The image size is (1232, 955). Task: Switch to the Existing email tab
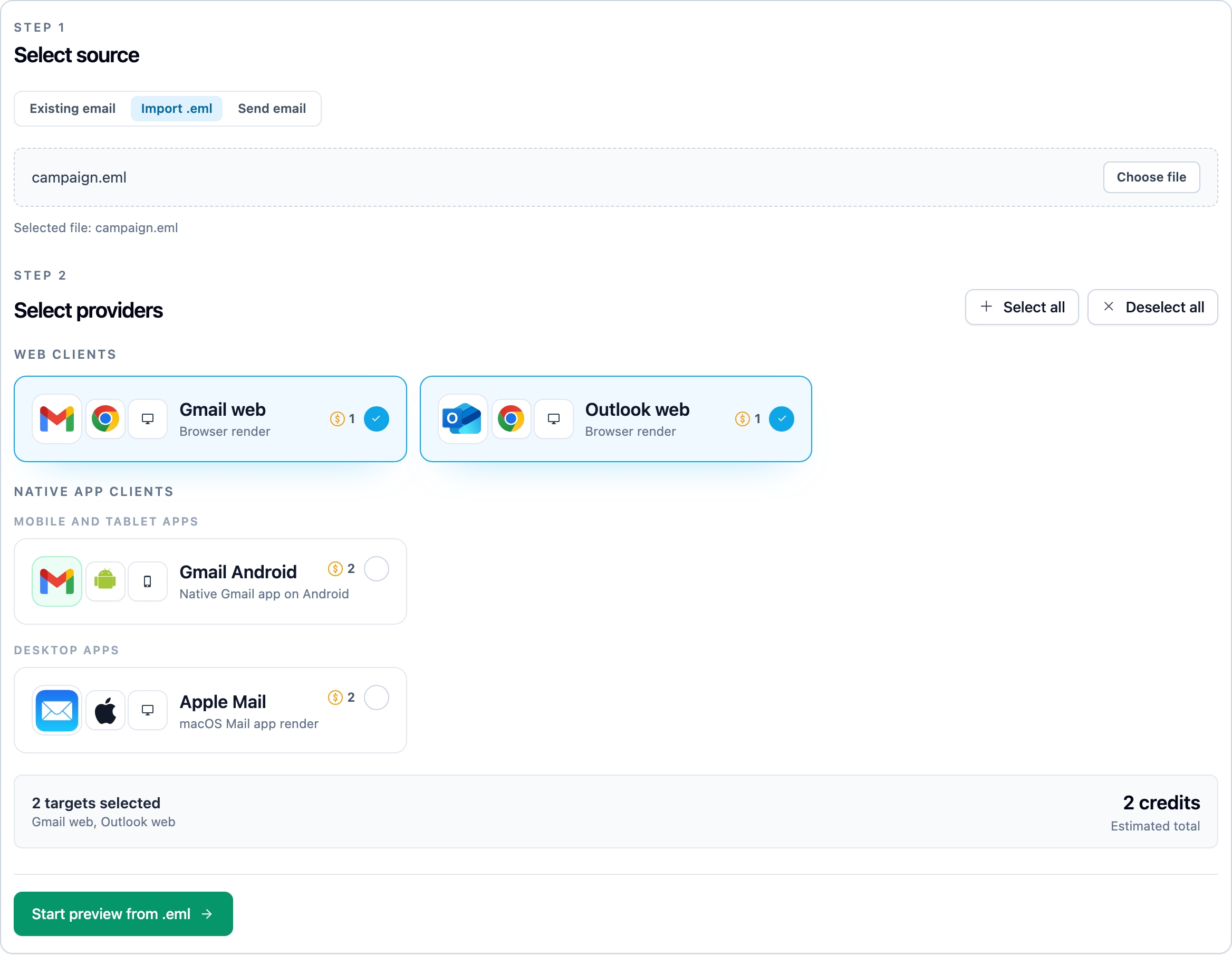tap(73, 108)
